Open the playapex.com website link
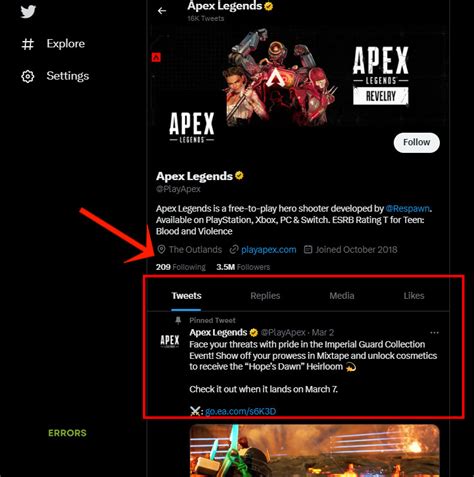 (x=269, y=250)
